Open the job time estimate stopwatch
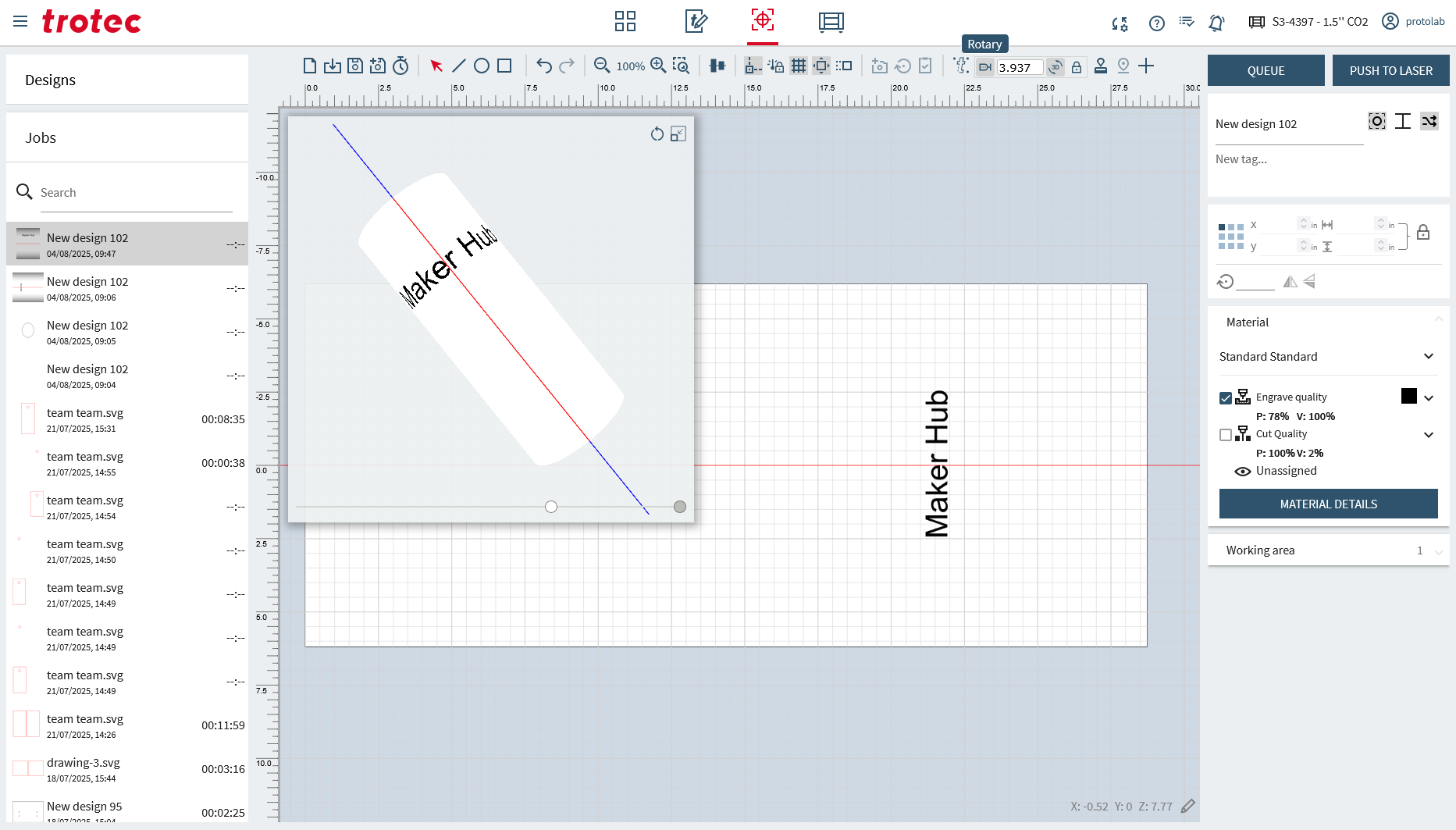Image resolution: width=1456 pixels, height=830 pixels. pyautogui.click(x=400, y=66)
